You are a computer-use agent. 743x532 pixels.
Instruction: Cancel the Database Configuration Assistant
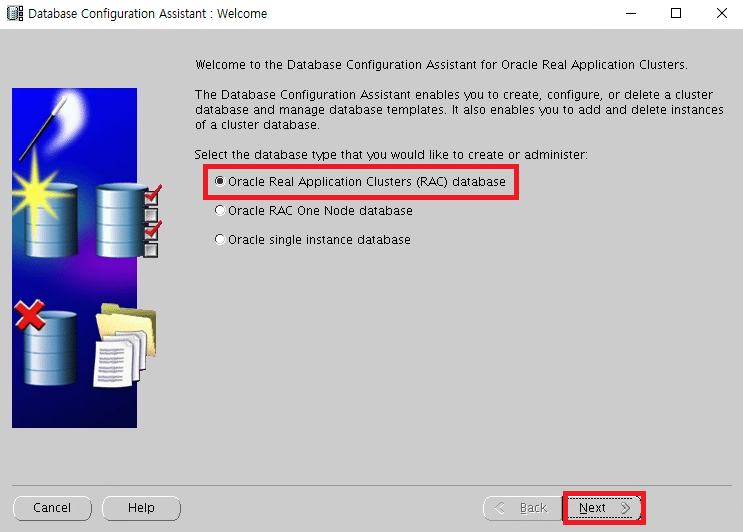[52, 508]
